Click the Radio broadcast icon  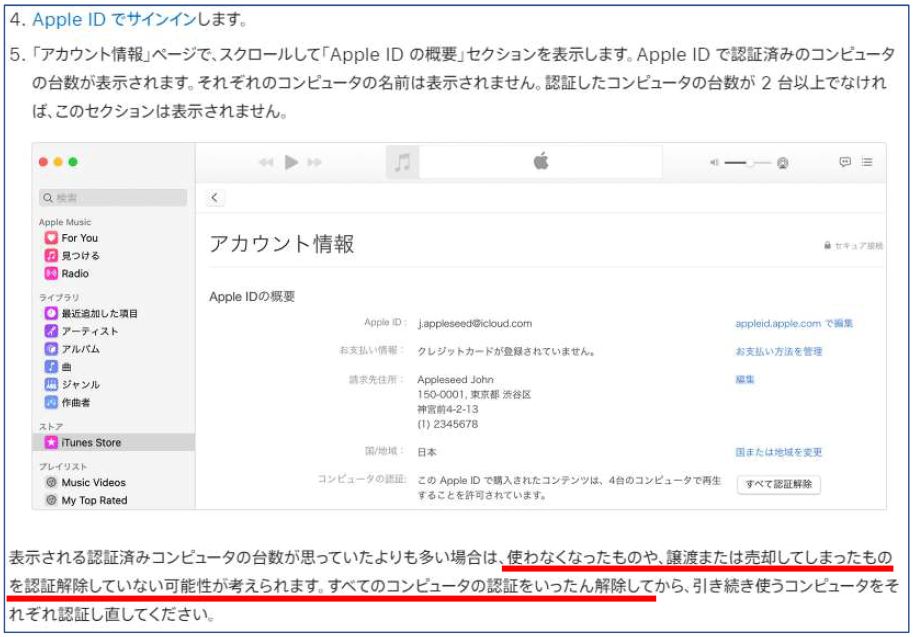tap(51, 273)
